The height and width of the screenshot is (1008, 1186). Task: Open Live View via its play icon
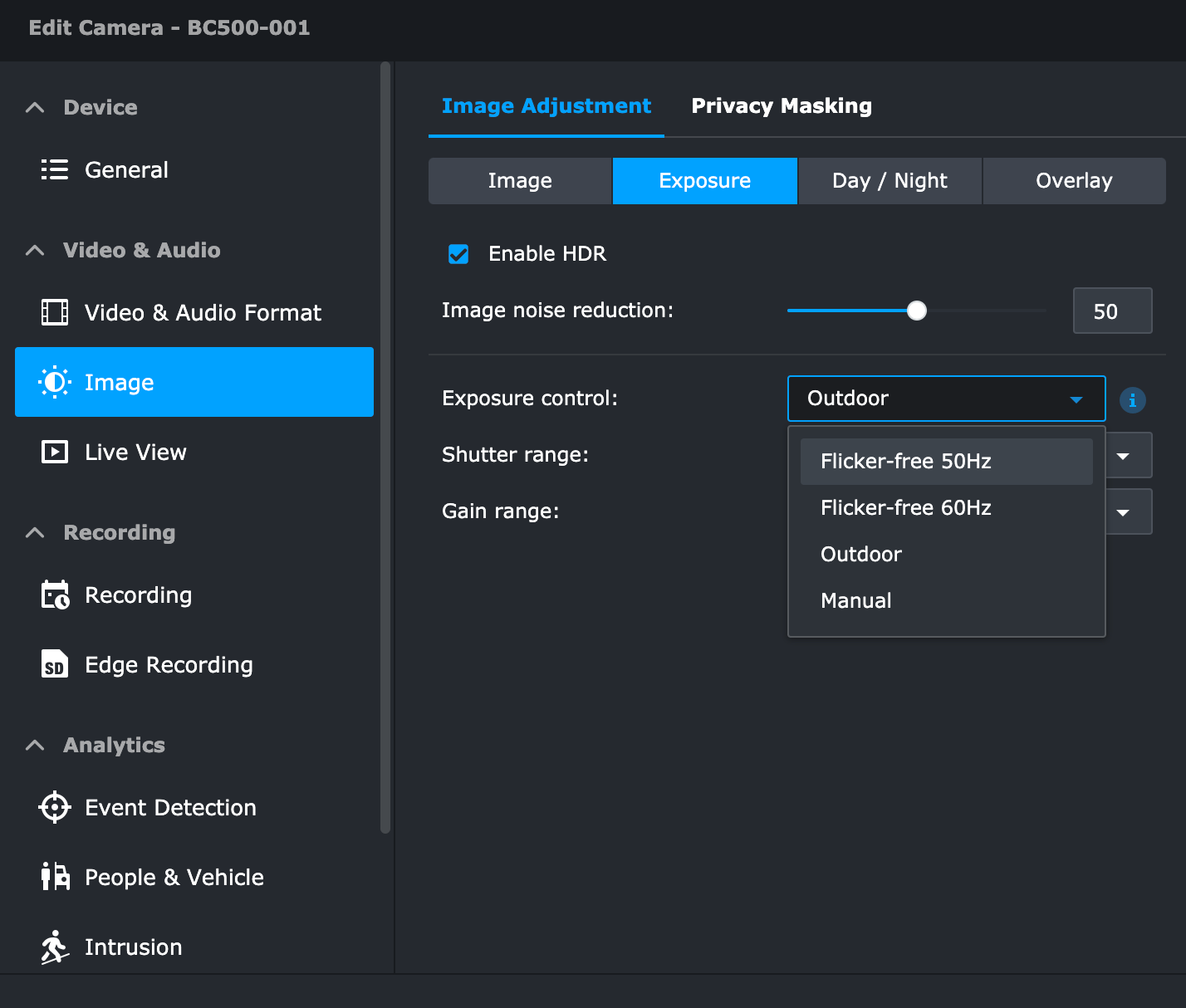pos(55,453)
